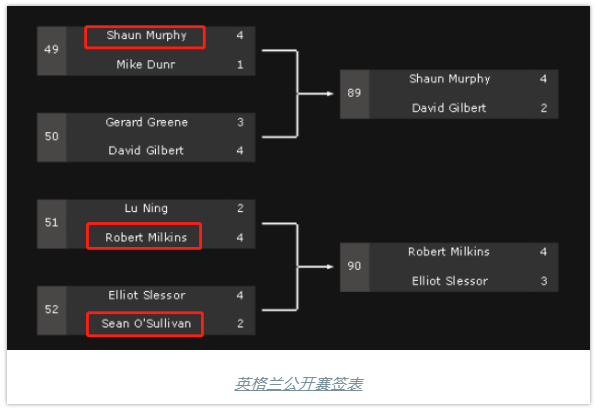The width and height of the screenshot is (598, 412).
Task: Open match number 90 box
Action: pyautogui.click(x=354, y=267)
